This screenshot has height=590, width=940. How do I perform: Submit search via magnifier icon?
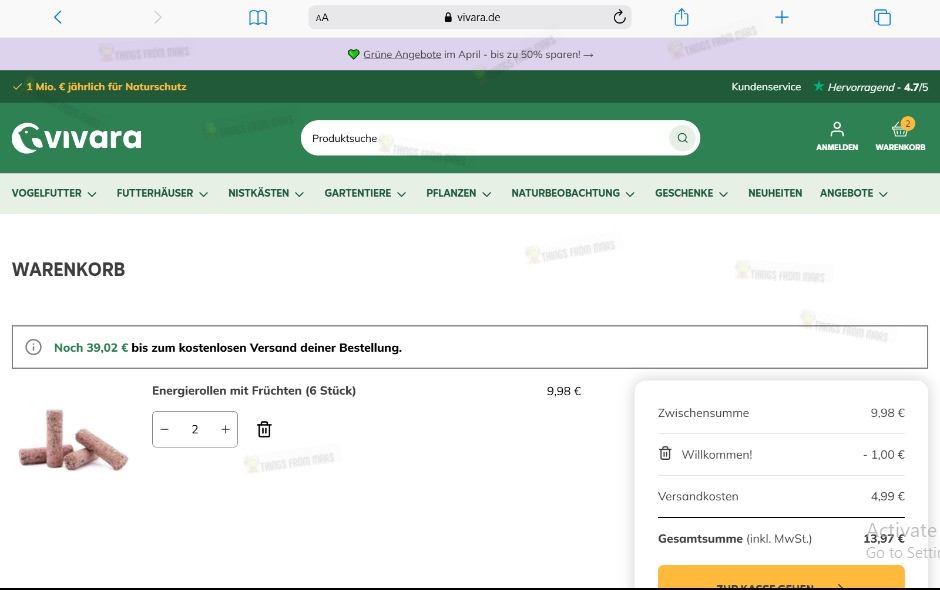pos(682,137)
